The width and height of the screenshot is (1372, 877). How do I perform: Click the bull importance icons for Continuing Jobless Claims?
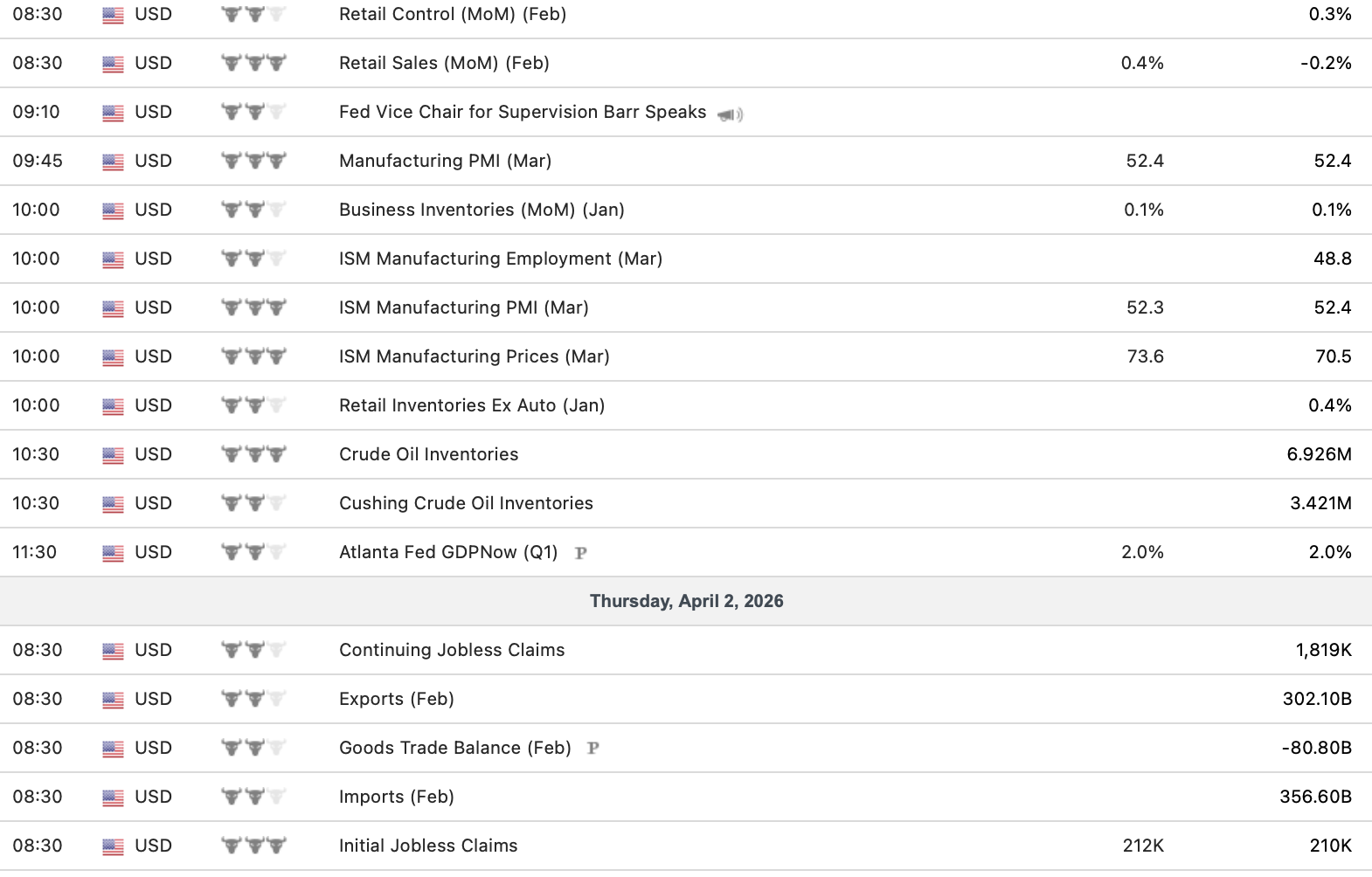pos(253,650)
